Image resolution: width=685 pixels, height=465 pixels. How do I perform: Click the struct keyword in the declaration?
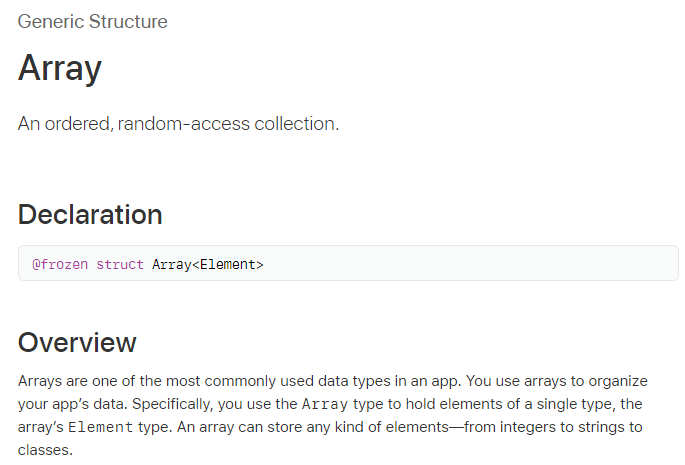[x=120, y=264]
